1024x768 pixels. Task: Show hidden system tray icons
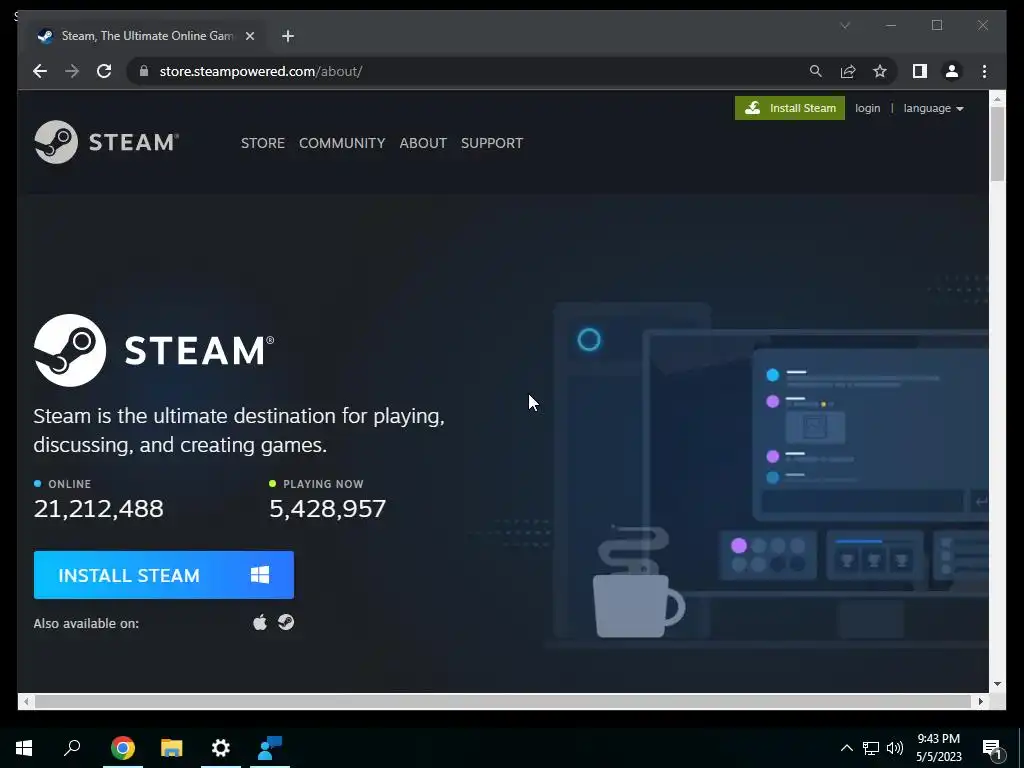click(846, 748)
